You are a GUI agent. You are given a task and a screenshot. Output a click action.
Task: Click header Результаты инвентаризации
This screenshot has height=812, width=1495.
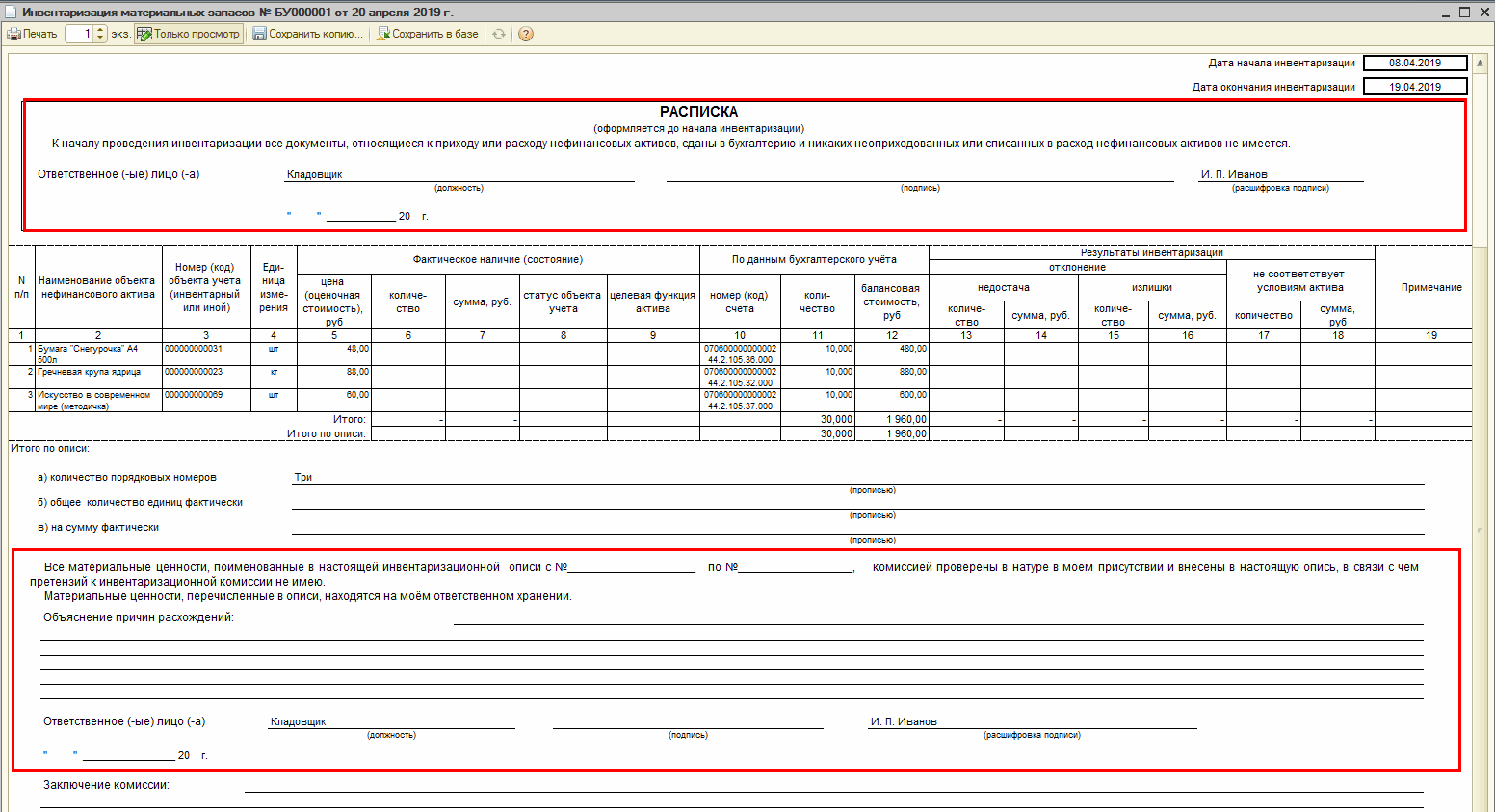tap(1152, 252)
